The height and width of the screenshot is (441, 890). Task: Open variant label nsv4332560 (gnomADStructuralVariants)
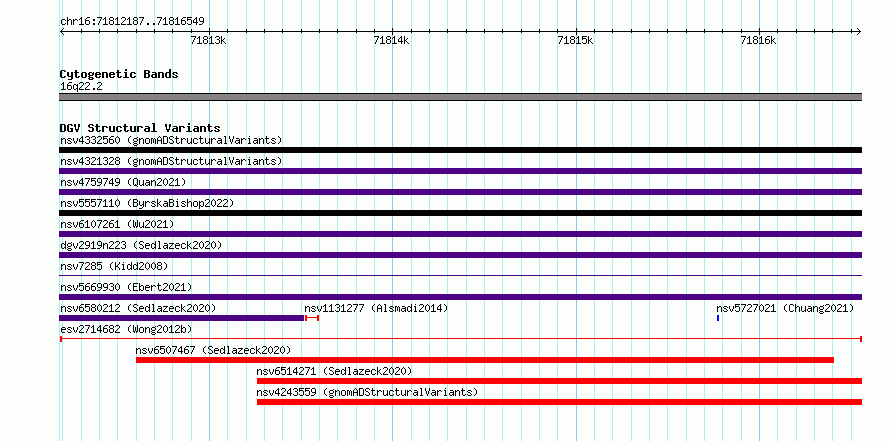click(171, 140)
